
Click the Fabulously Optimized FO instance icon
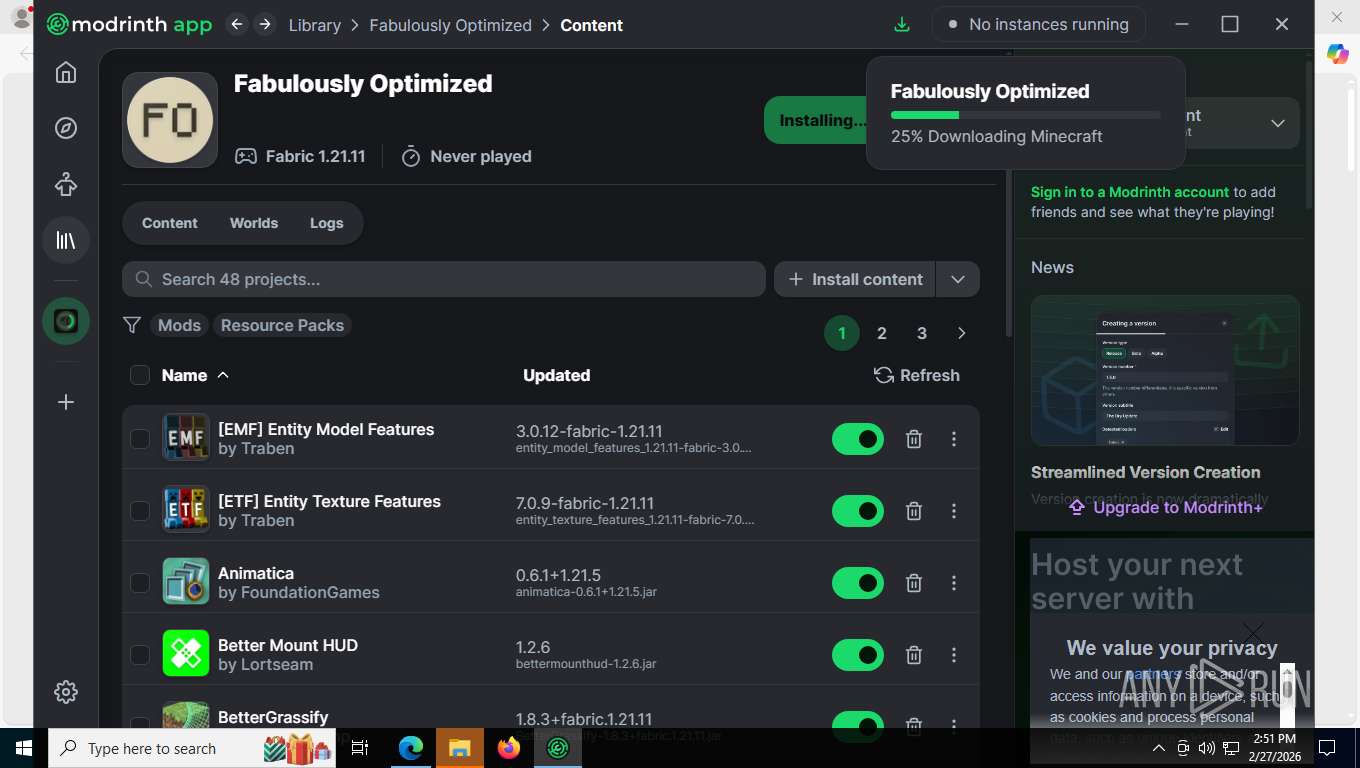coord(170,120)
